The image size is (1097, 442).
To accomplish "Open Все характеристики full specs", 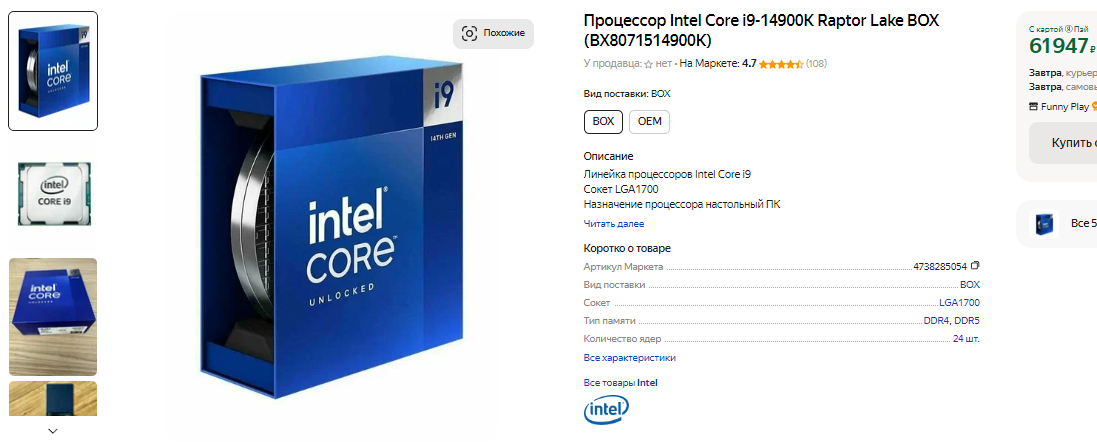I will (629, 357).
